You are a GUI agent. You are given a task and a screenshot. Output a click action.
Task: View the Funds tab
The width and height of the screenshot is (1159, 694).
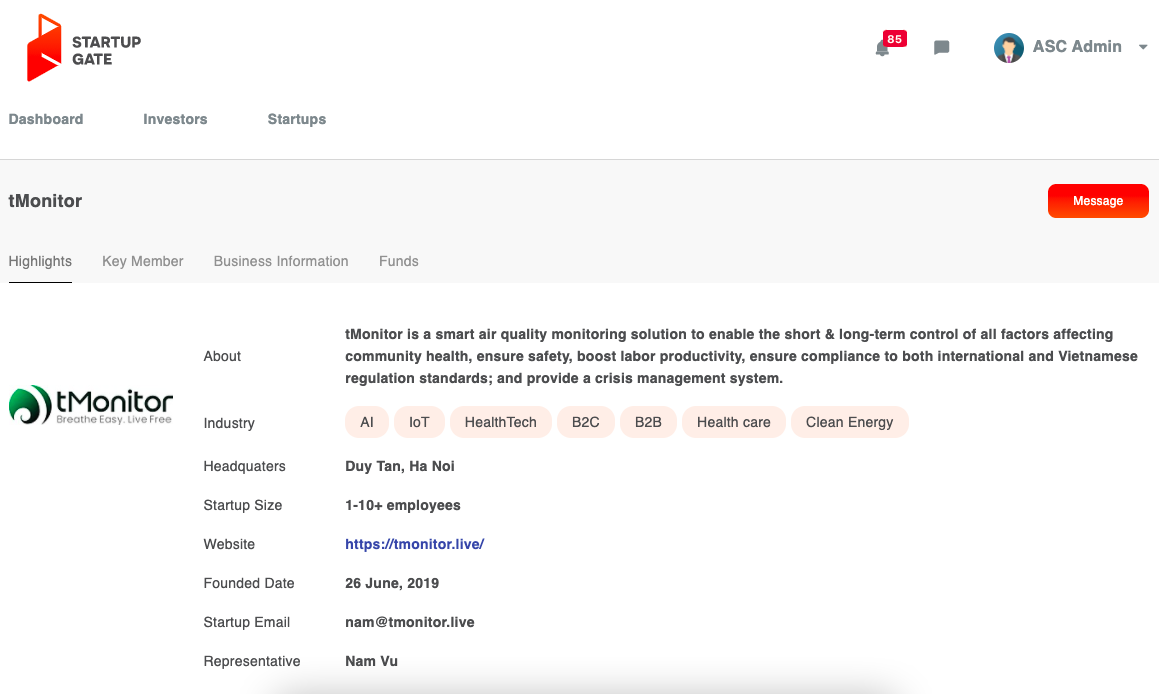click(399, 261)
